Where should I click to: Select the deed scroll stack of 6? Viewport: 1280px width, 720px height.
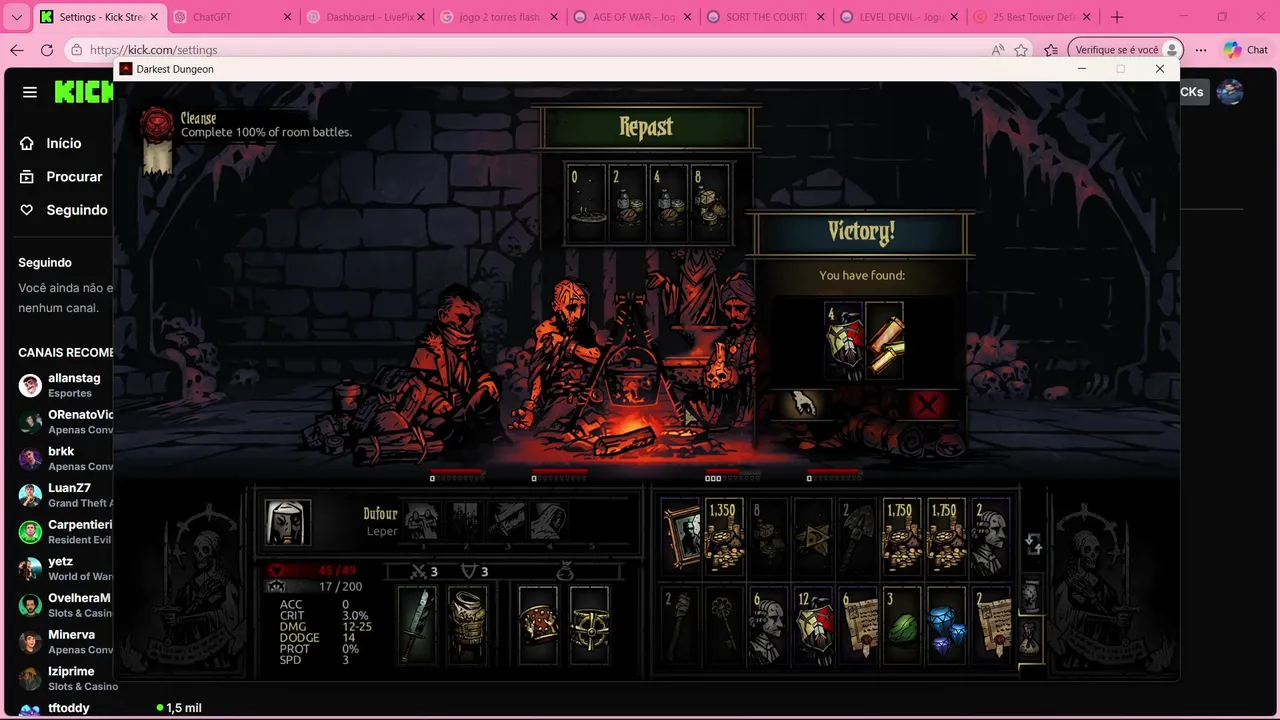857,625
